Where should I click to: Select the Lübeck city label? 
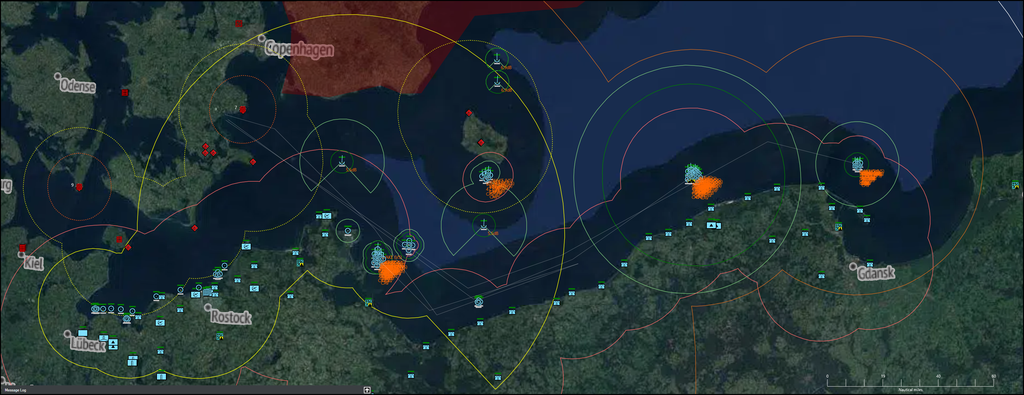coord(88,345)
